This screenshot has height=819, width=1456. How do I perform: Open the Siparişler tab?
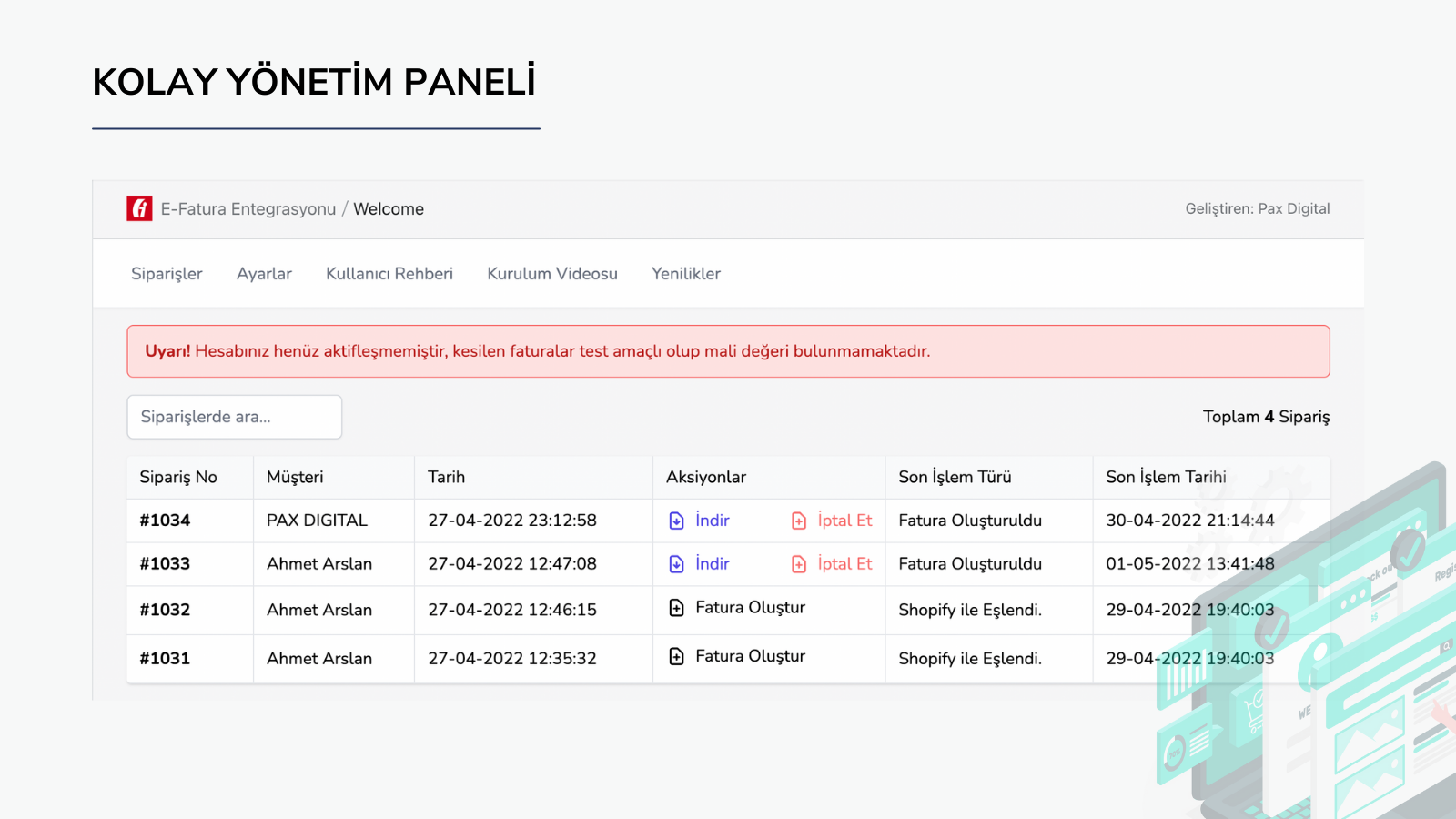click(167, 273)
